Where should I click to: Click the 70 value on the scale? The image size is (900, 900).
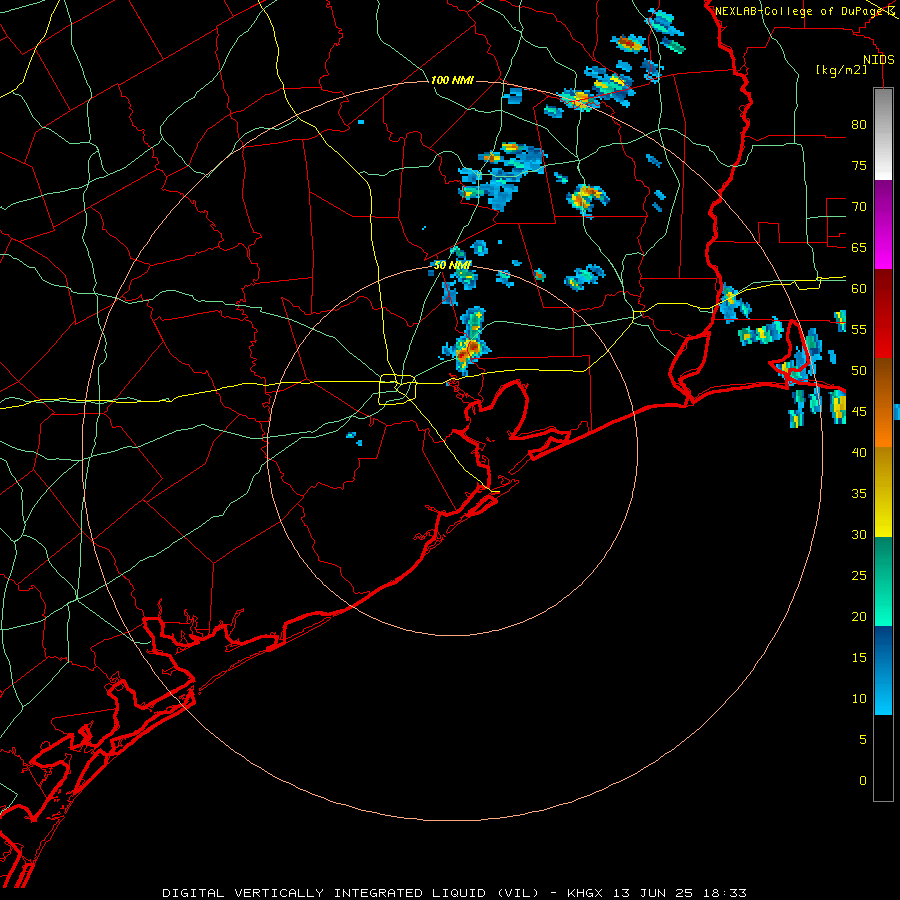tap(859, 207)
